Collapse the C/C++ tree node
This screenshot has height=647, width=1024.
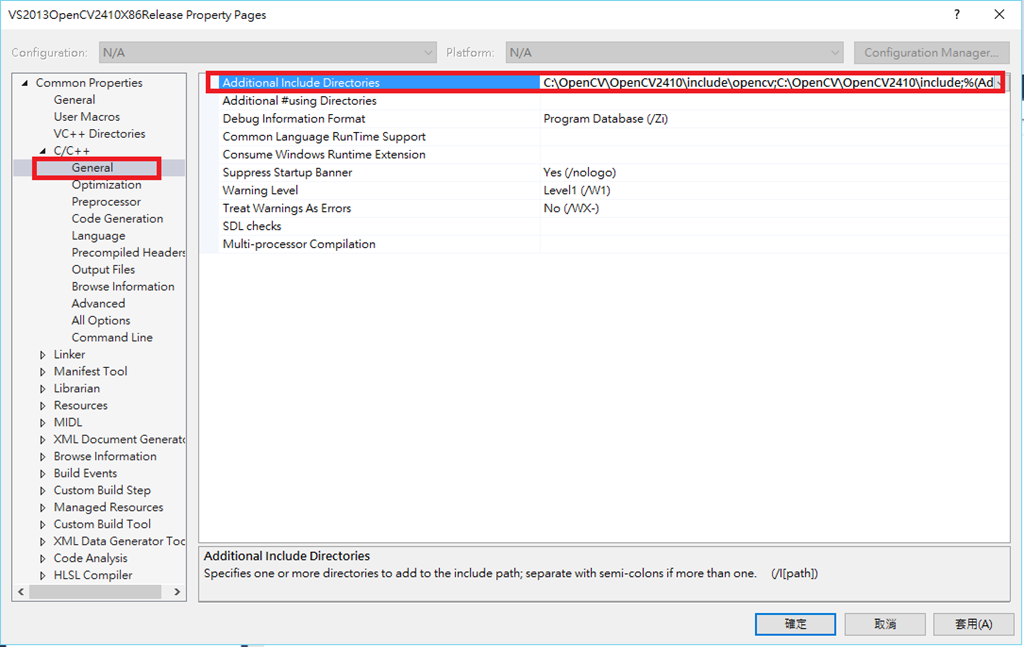point(43,151)
